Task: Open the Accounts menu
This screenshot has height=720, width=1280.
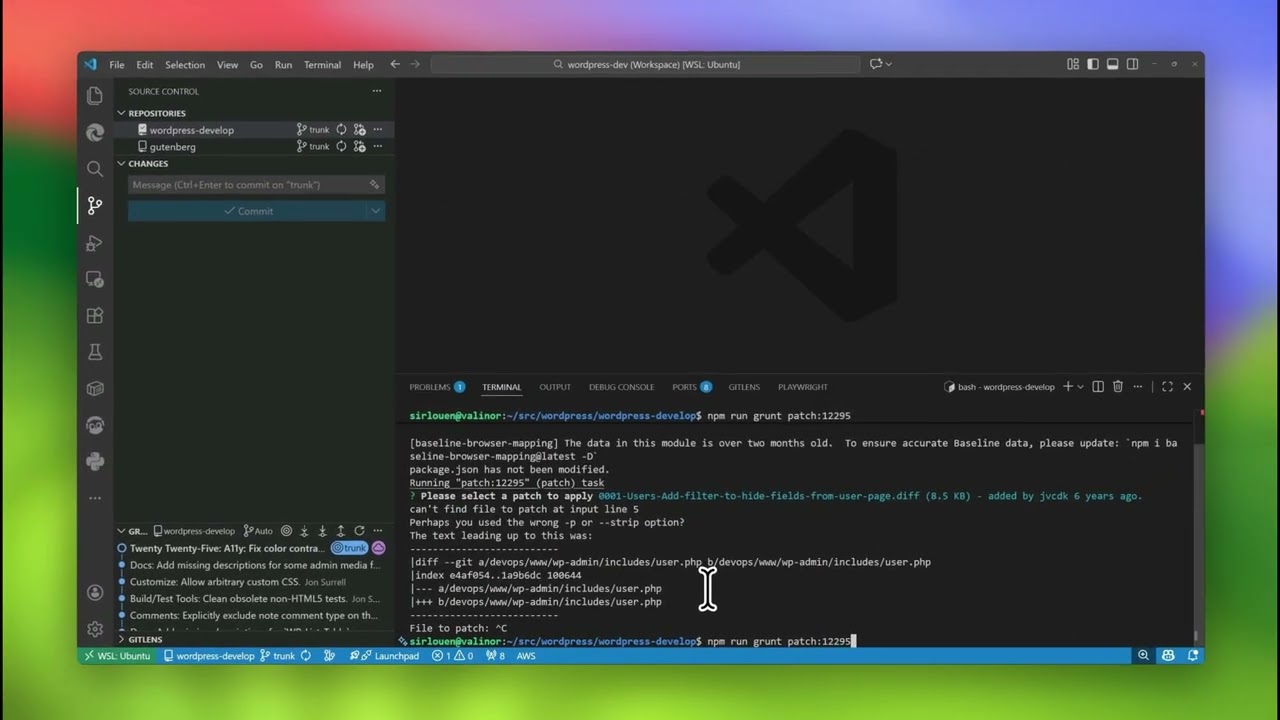Action: 95,592
